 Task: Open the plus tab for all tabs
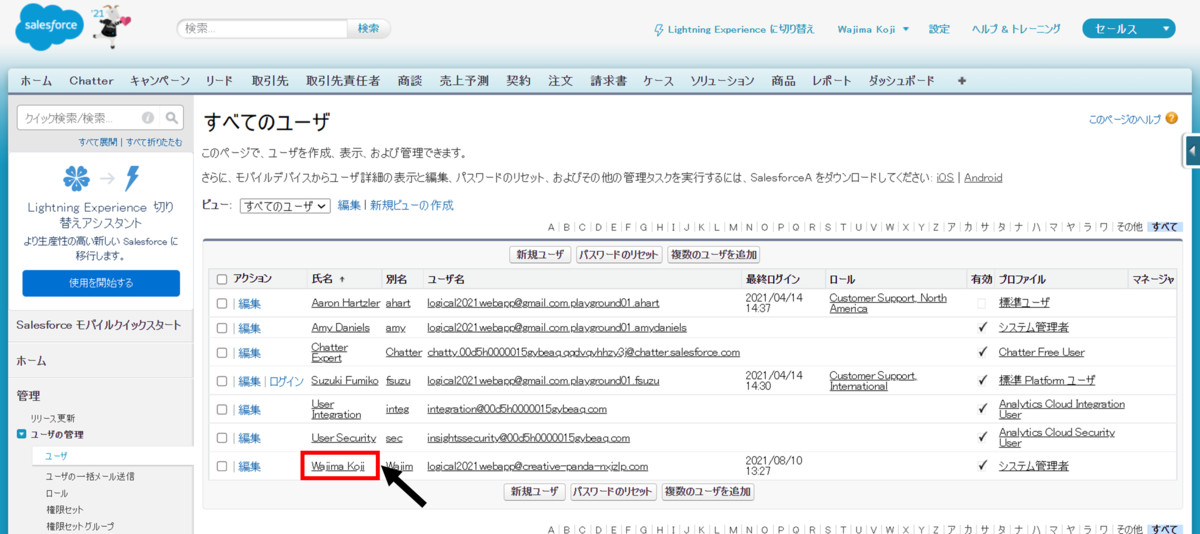962,81
